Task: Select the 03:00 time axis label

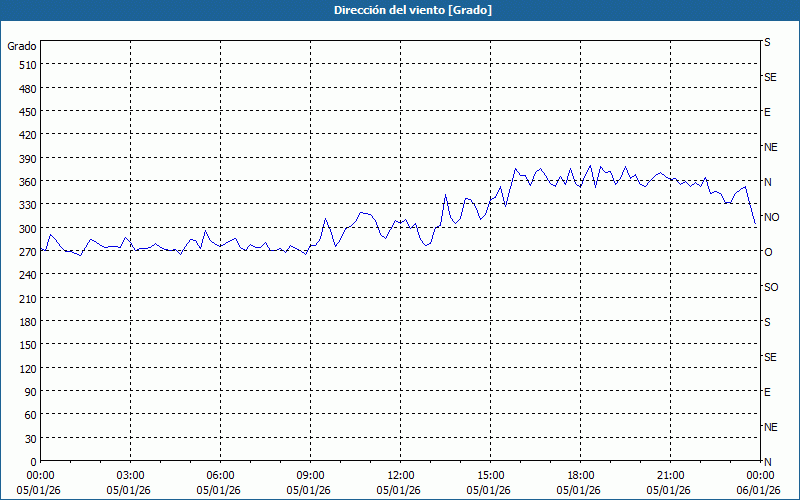Action: [131, 475]
